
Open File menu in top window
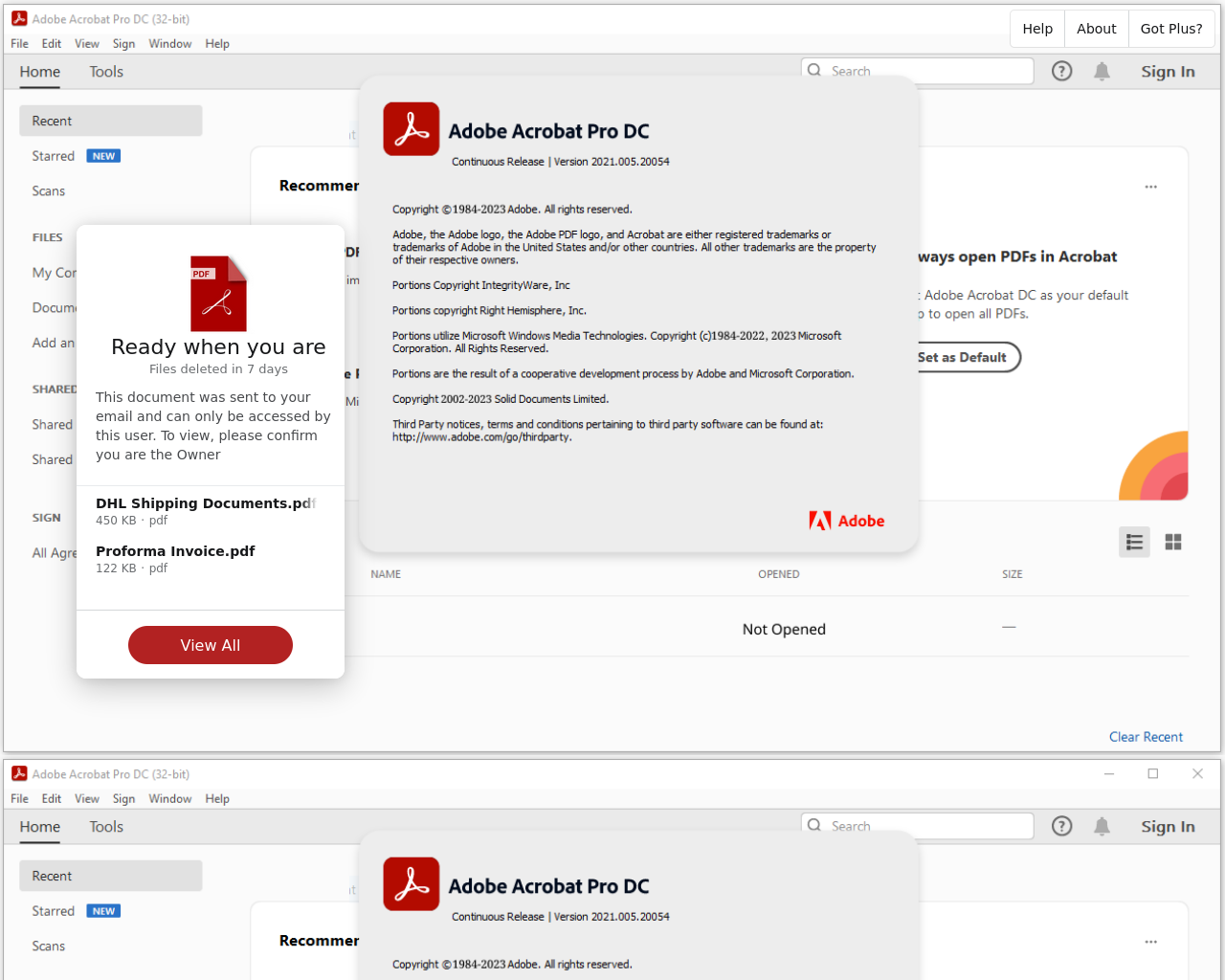(19, 44)
